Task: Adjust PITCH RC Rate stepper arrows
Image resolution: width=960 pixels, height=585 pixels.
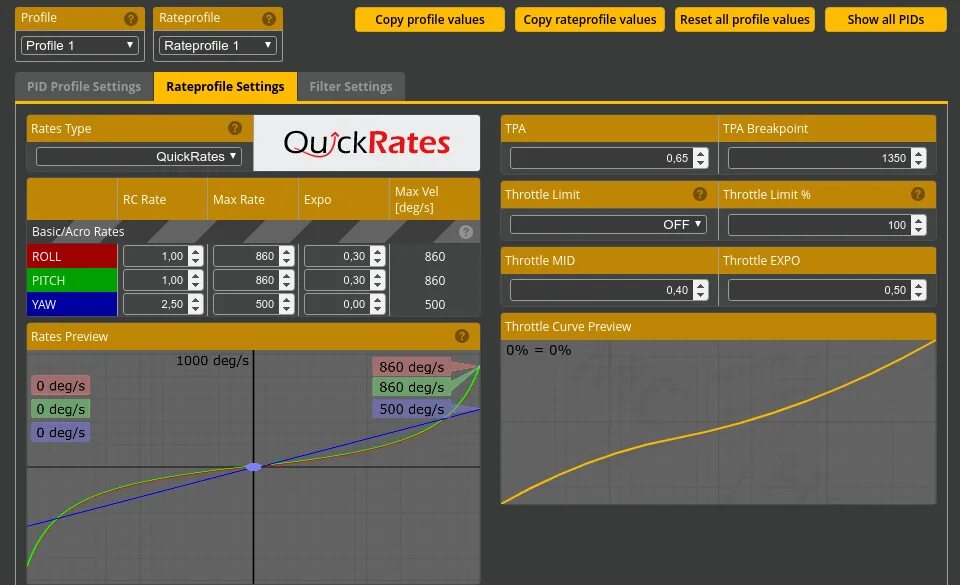Action: (196, 280)
